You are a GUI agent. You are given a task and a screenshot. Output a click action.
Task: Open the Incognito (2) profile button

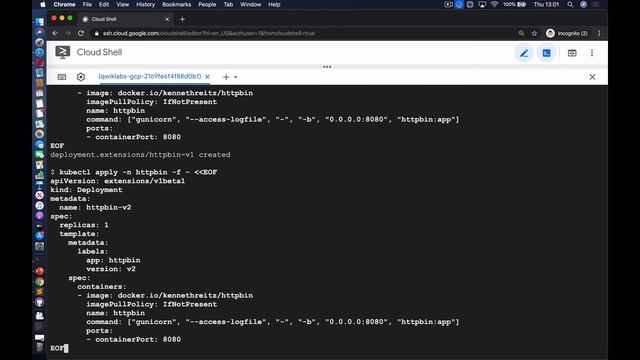point(567,33)
